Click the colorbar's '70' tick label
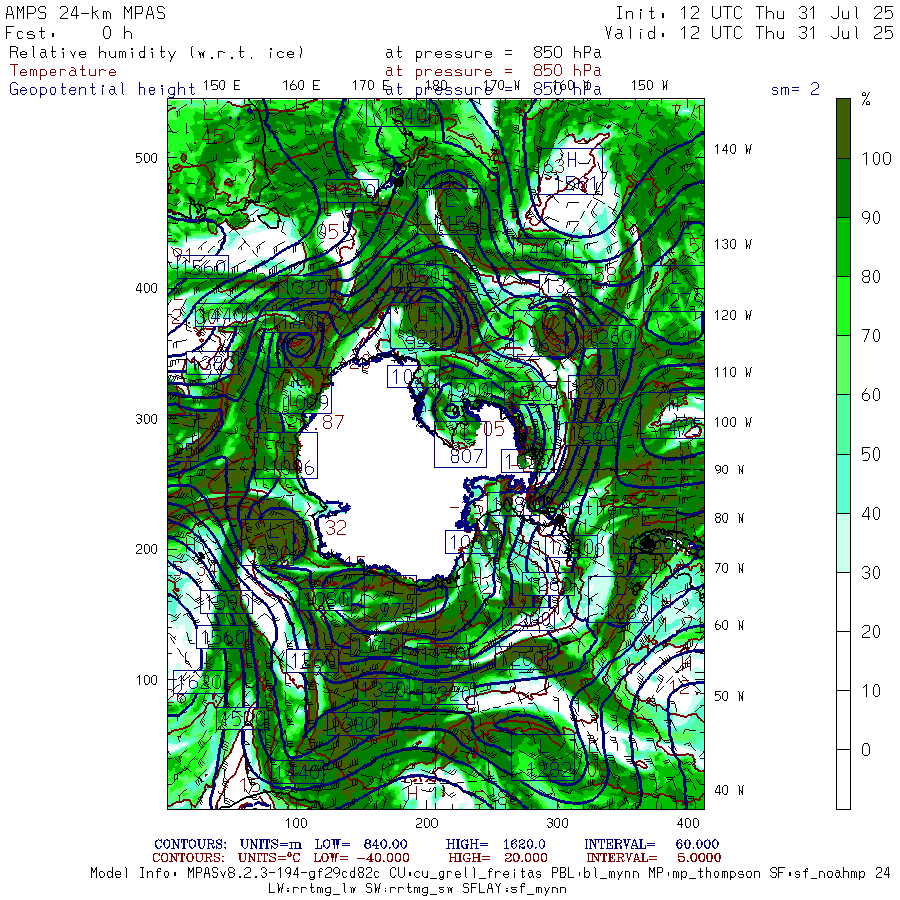Viewport: 900px width, 900px height. (871, 336)
